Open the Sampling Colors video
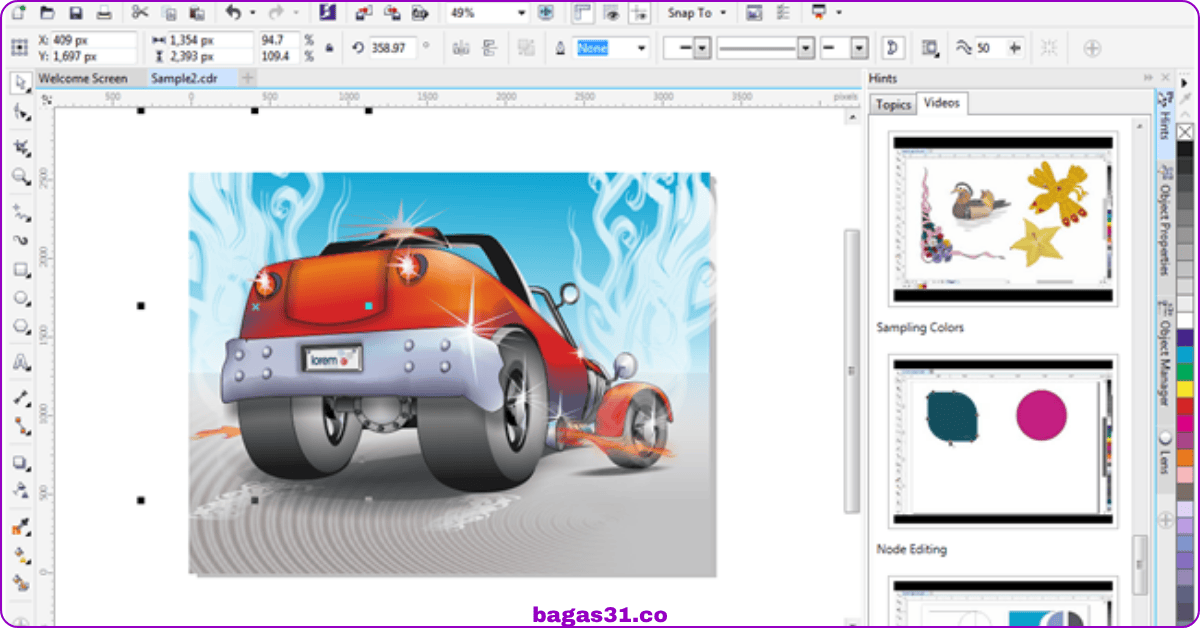The image size is (1200, 628). click(x=920, y=327)
